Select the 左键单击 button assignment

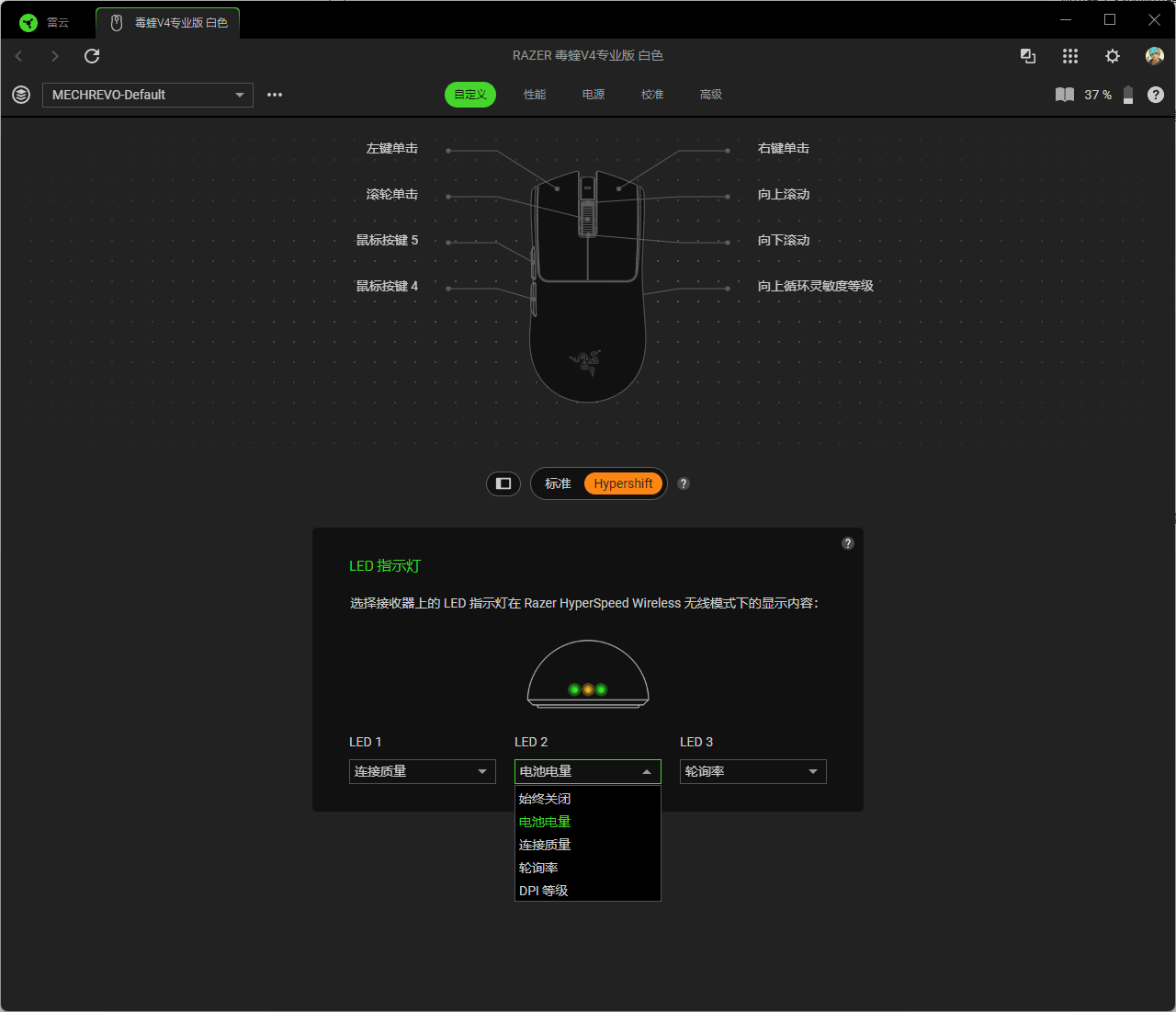392,148
